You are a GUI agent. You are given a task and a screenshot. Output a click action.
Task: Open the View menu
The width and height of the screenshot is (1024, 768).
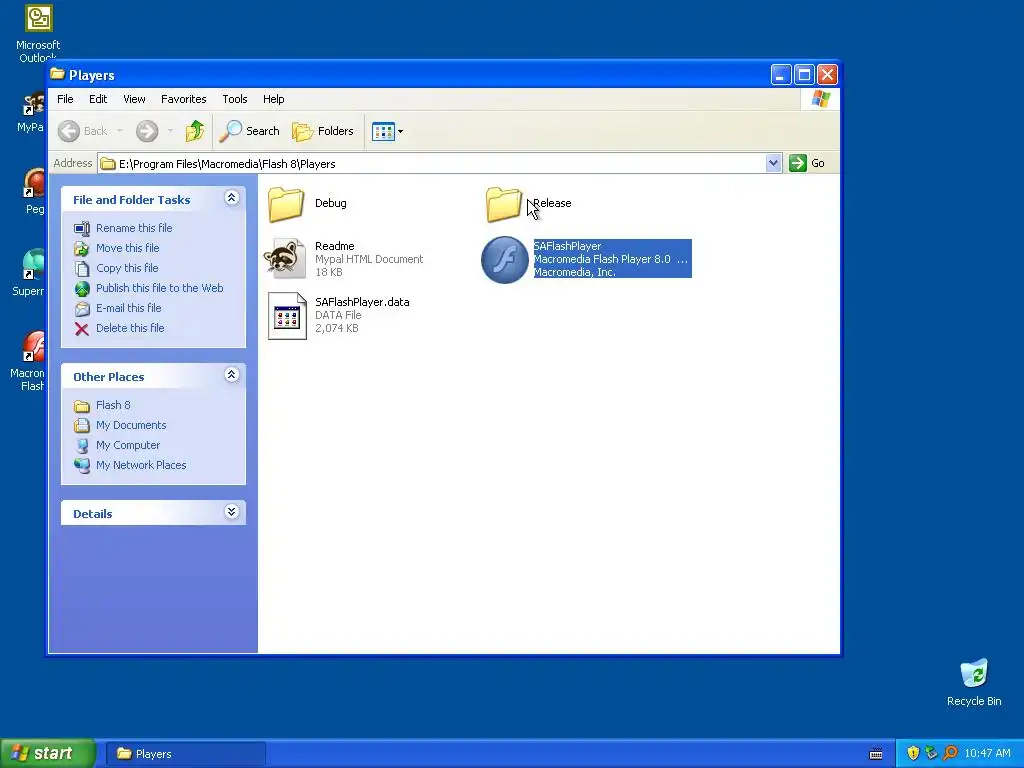[134, 99]
